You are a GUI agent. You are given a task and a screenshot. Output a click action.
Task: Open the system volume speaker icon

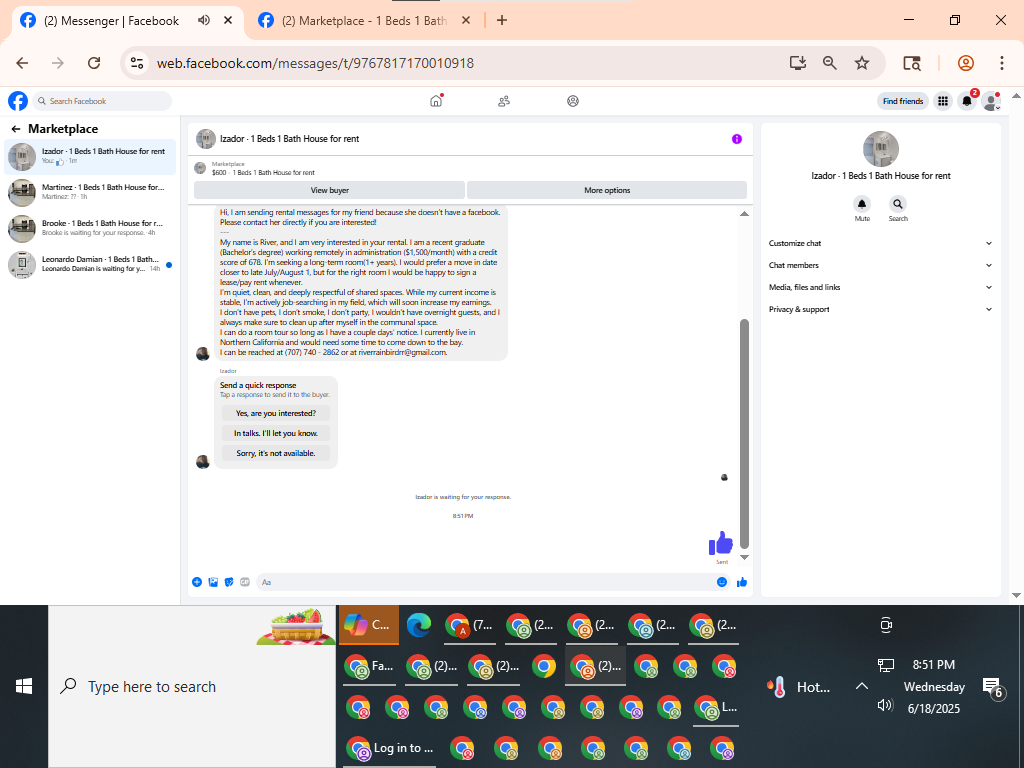coord(885,705)
